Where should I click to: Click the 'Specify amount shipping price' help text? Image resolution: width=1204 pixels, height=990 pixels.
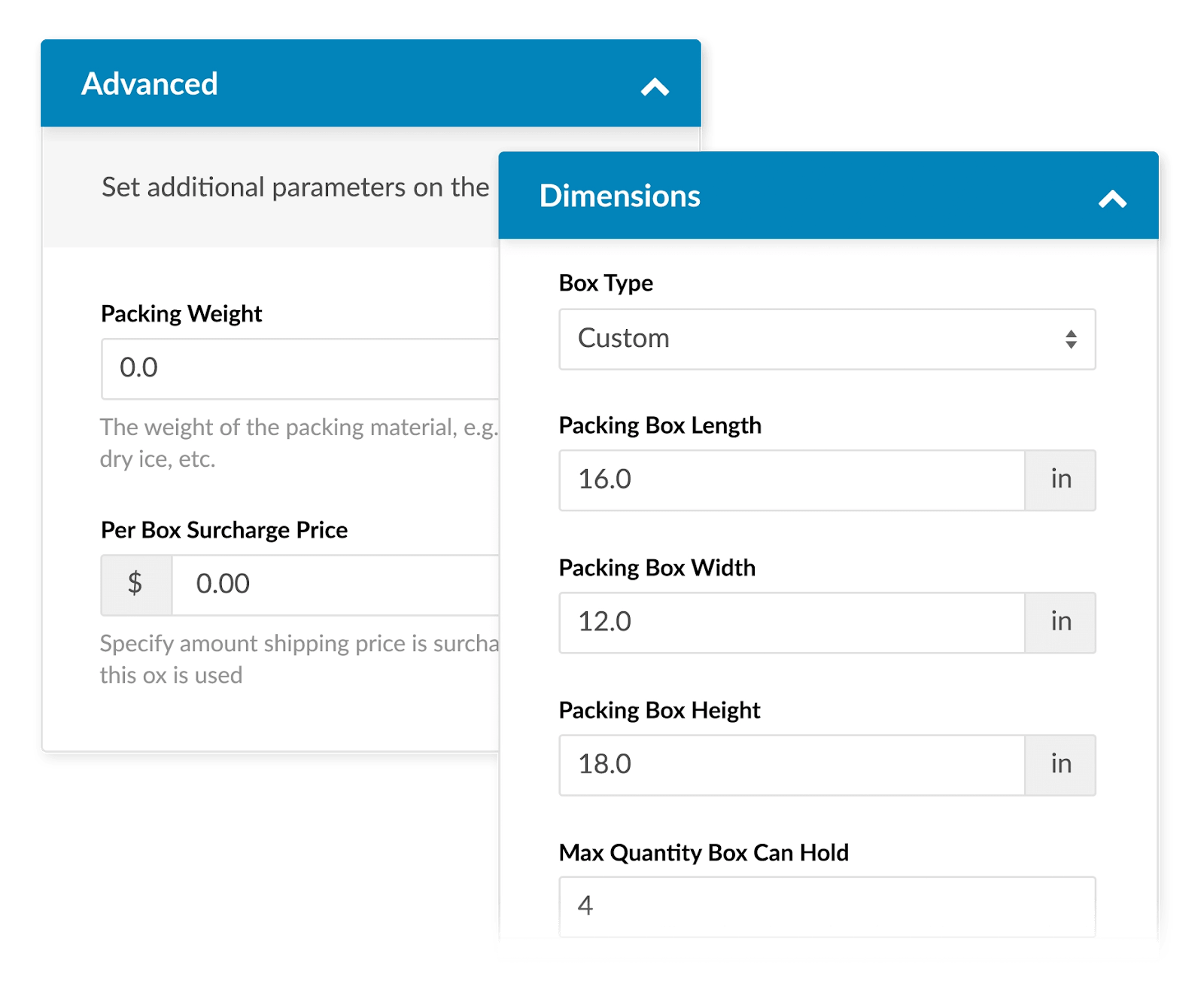[299, 659]
